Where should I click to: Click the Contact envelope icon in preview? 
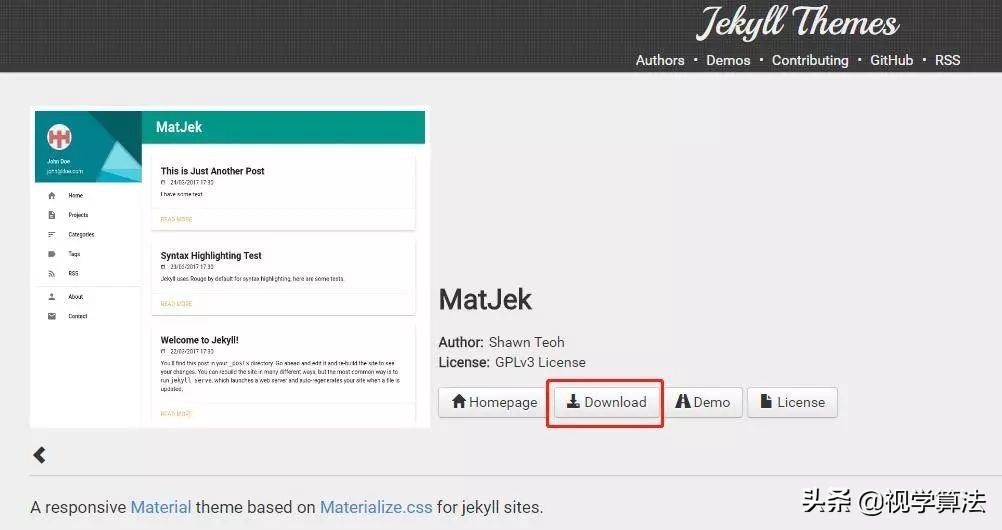coord(52,316)
